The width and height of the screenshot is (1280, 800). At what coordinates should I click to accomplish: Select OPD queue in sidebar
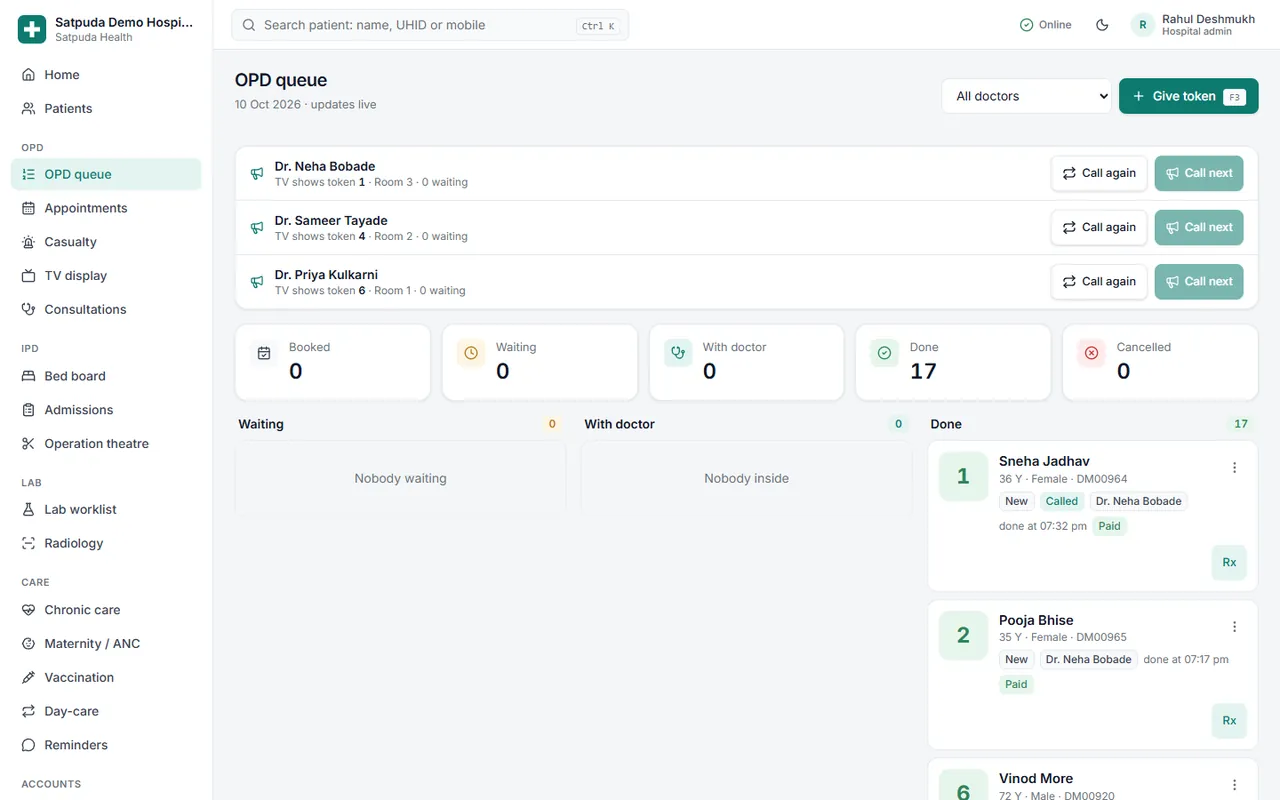click(x=106, y=174)
